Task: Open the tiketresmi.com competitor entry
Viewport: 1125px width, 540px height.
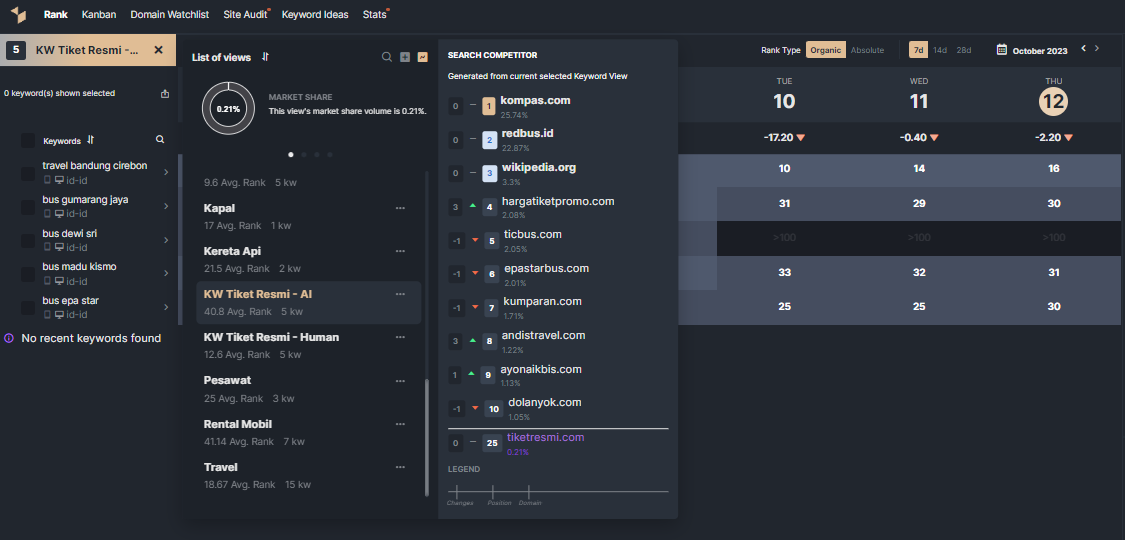Action: [x=545, y=437]
